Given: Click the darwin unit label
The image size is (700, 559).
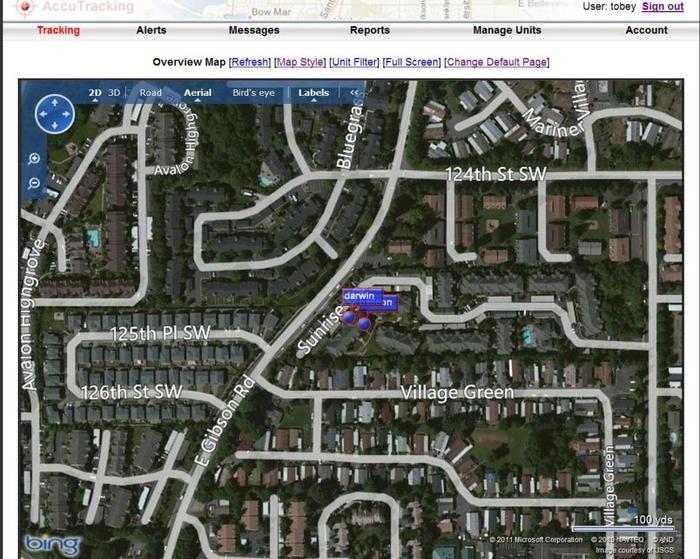Looking at the screenshot, I should 362,296.
